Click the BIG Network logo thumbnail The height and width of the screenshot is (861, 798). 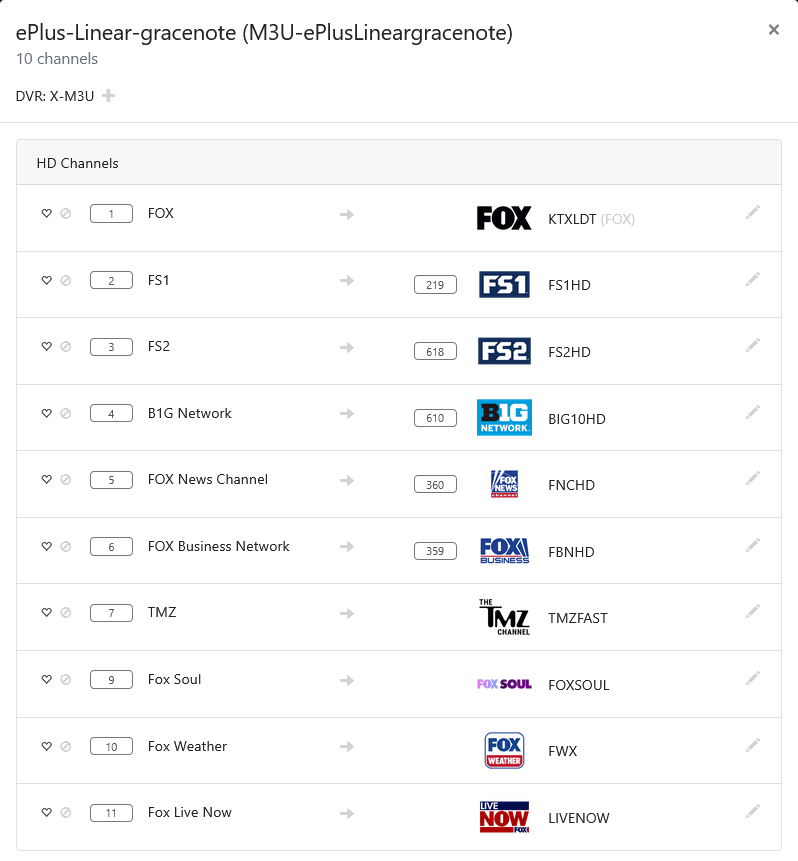[x=504, y=418]
